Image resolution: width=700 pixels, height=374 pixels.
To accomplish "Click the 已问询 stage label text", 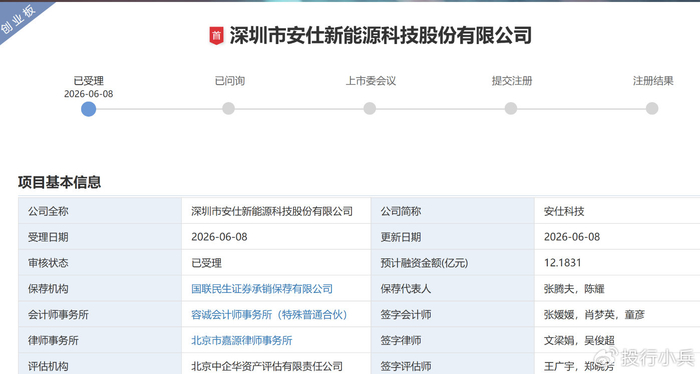I will tap(229, 81).
